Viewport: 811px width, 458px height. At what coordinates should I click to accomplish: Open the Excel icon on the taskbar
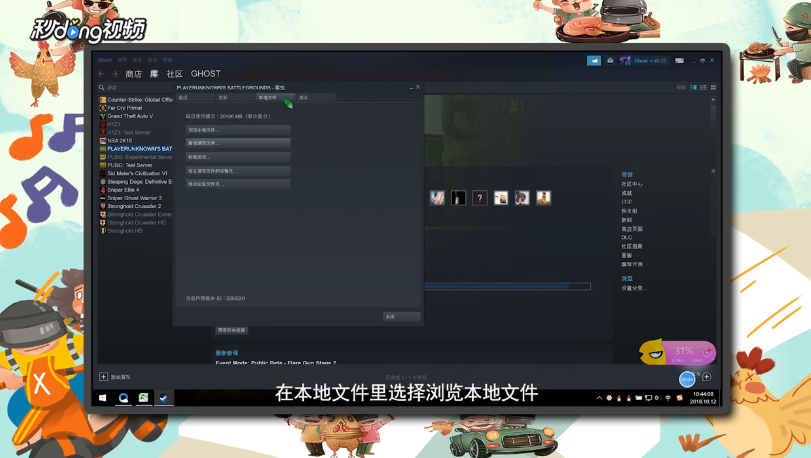[x=143, y=398]
